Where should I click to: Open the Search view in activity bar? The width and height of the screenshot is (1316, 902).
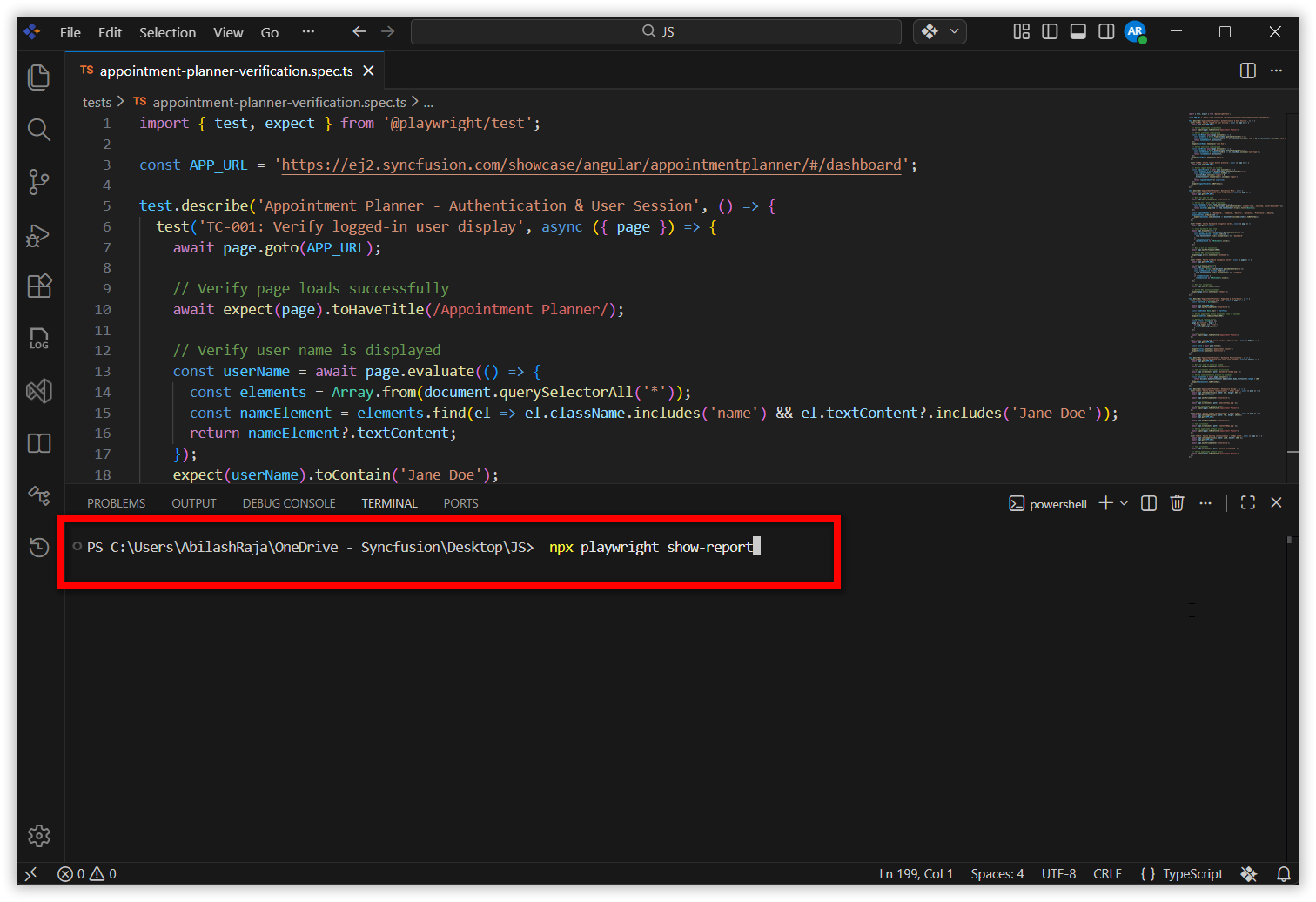coord(39,130)
